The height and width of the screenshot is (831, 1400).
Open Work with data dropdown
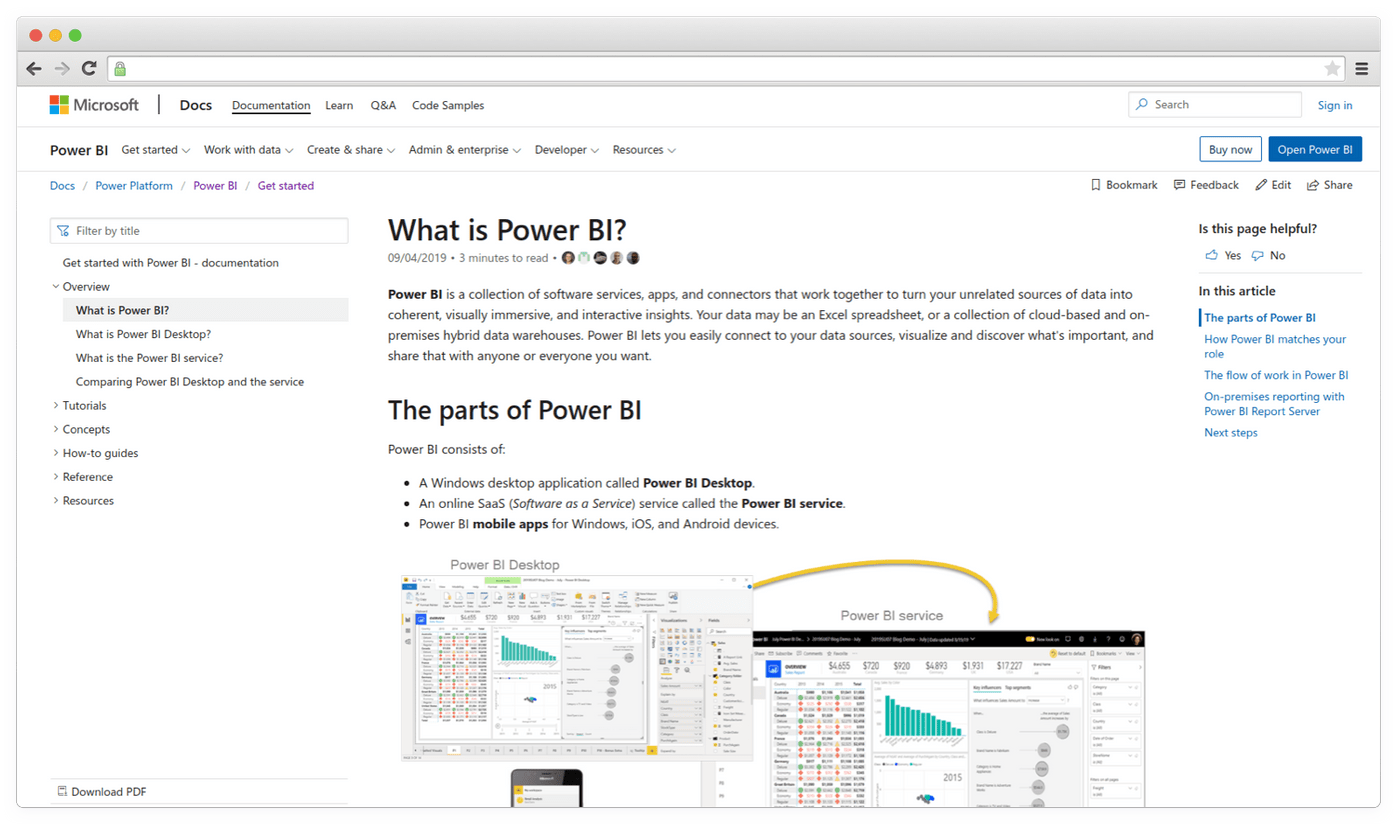[249, 150]
